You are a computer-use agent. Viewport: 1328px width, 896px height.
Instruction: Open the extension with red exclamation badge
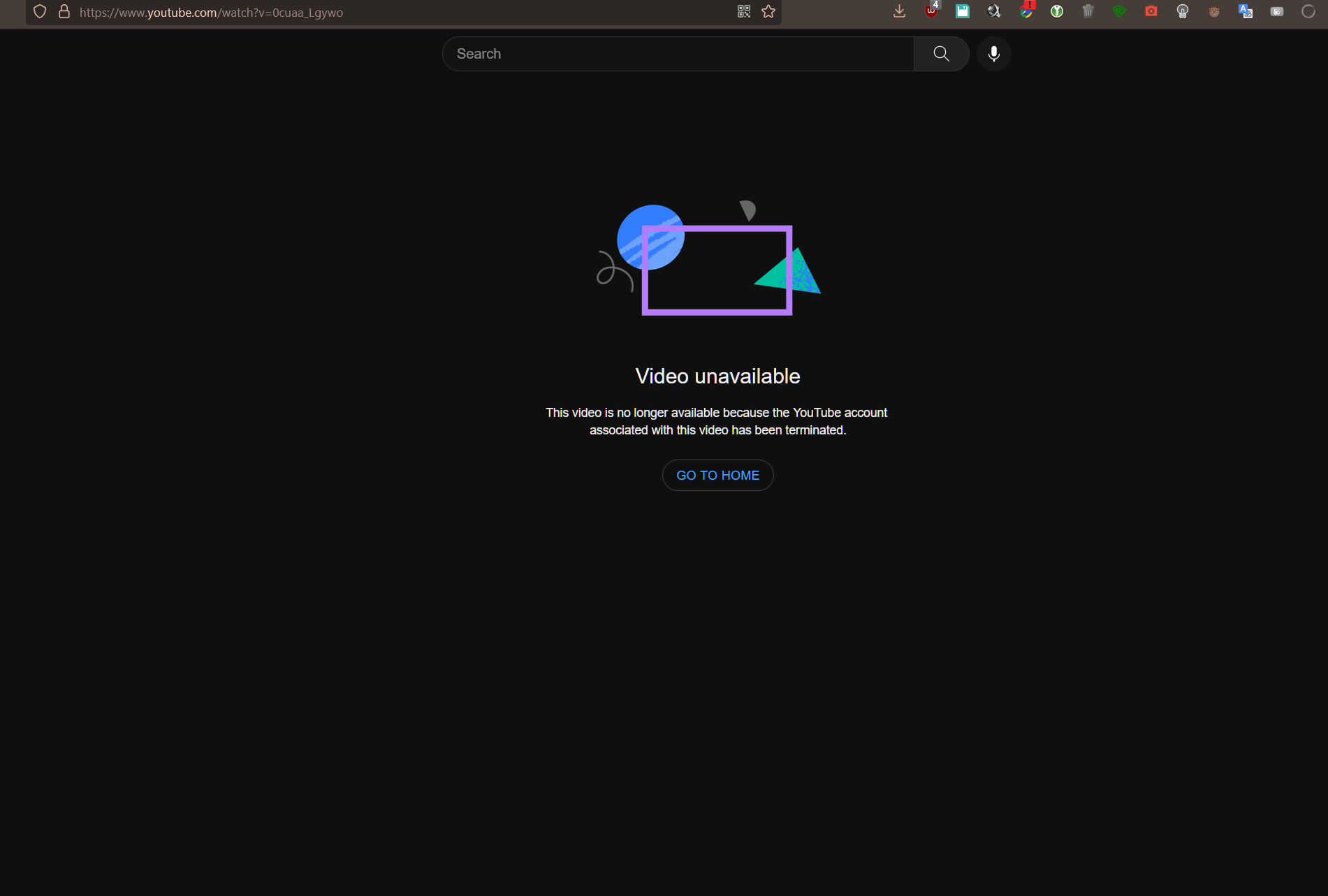[1026, 10]
